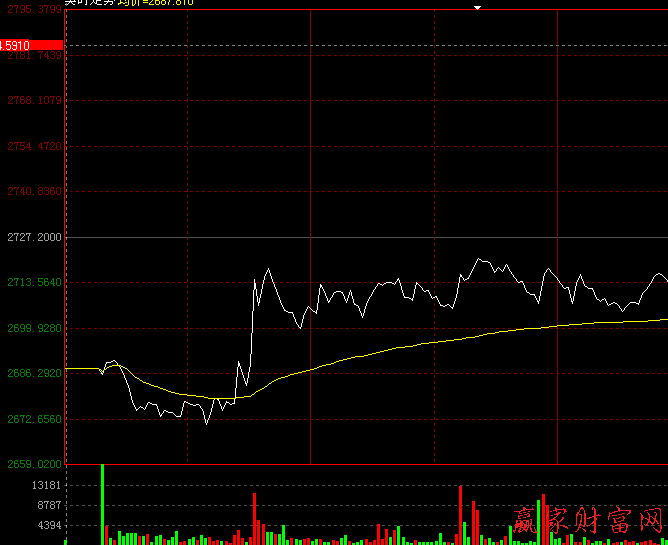
Task: Click the 2754.4720 price axis label
Action: pyautogui.click(x=33, y=146)
